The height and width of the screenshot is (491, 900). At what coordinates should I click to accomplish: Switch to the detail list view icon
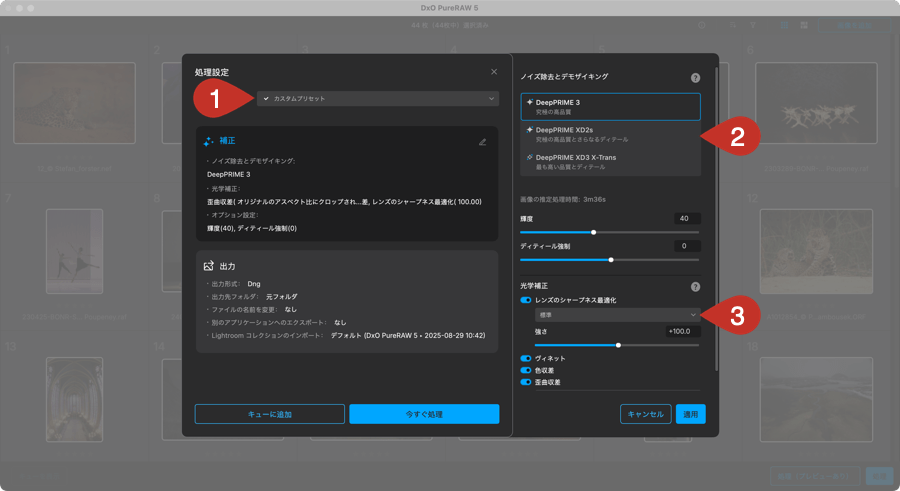pyautogui.click(x=804, y=25)
